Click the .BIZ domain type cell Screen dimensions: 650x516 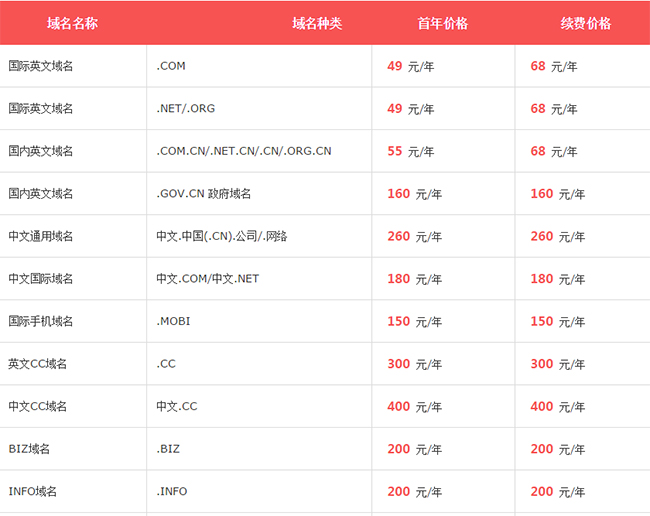pyautogui.click(x=167, y=449)
